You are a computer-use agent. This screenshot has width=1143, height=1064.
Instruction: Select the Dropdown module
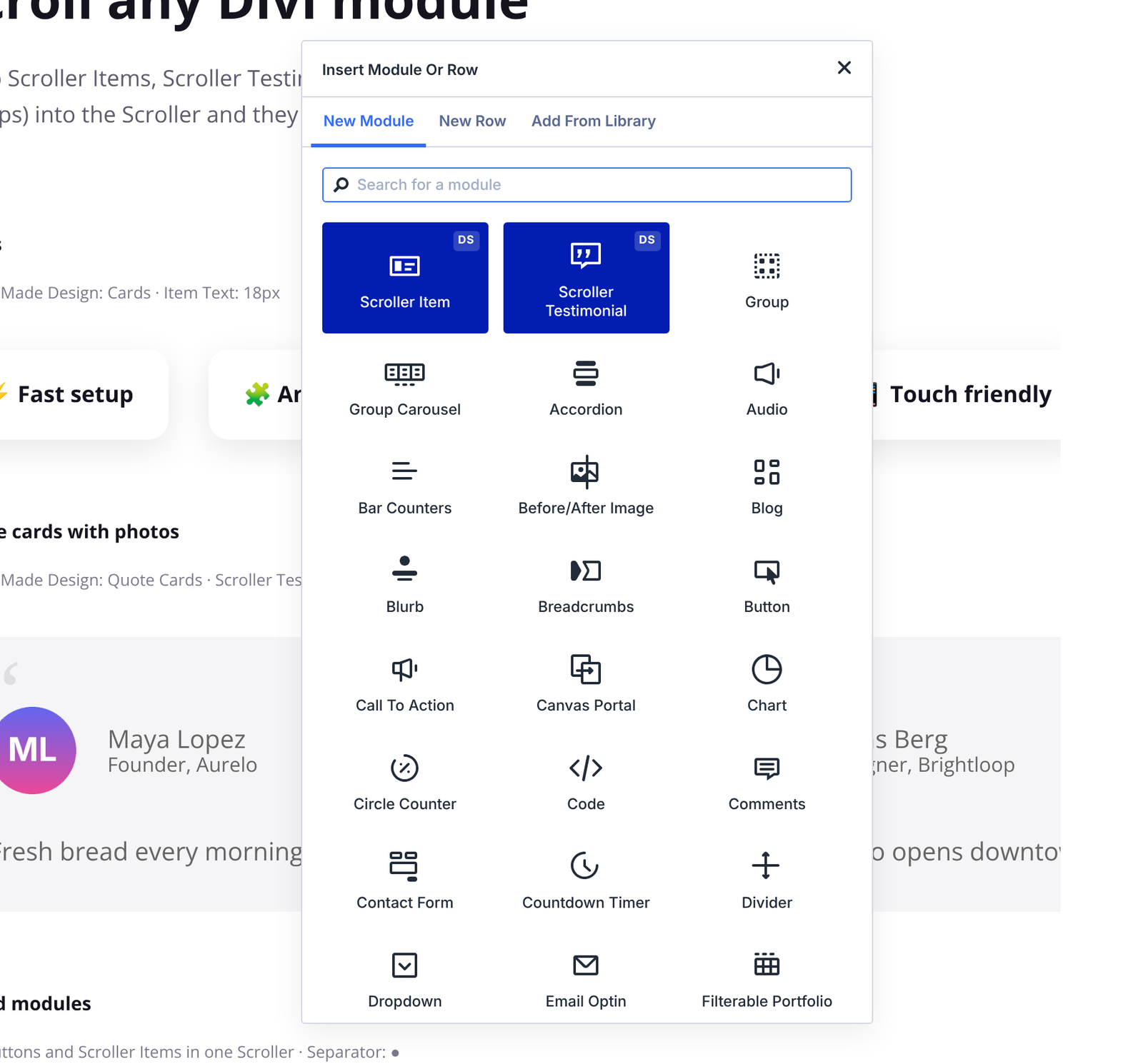click(x=405, y=980)
